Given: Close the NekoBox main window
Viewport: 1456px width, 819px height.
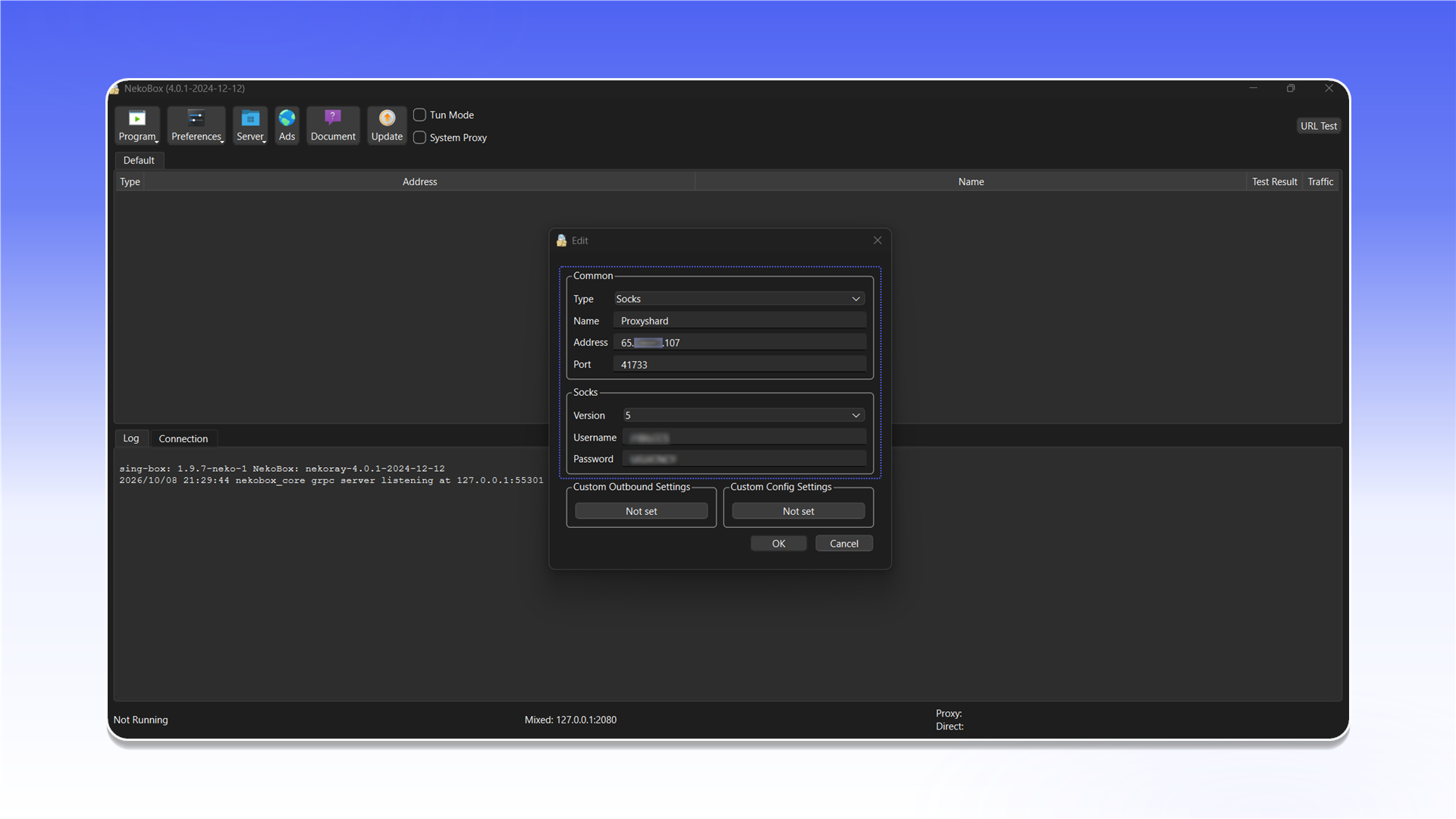Looking at the screenshot, I should coord(1329,88).
